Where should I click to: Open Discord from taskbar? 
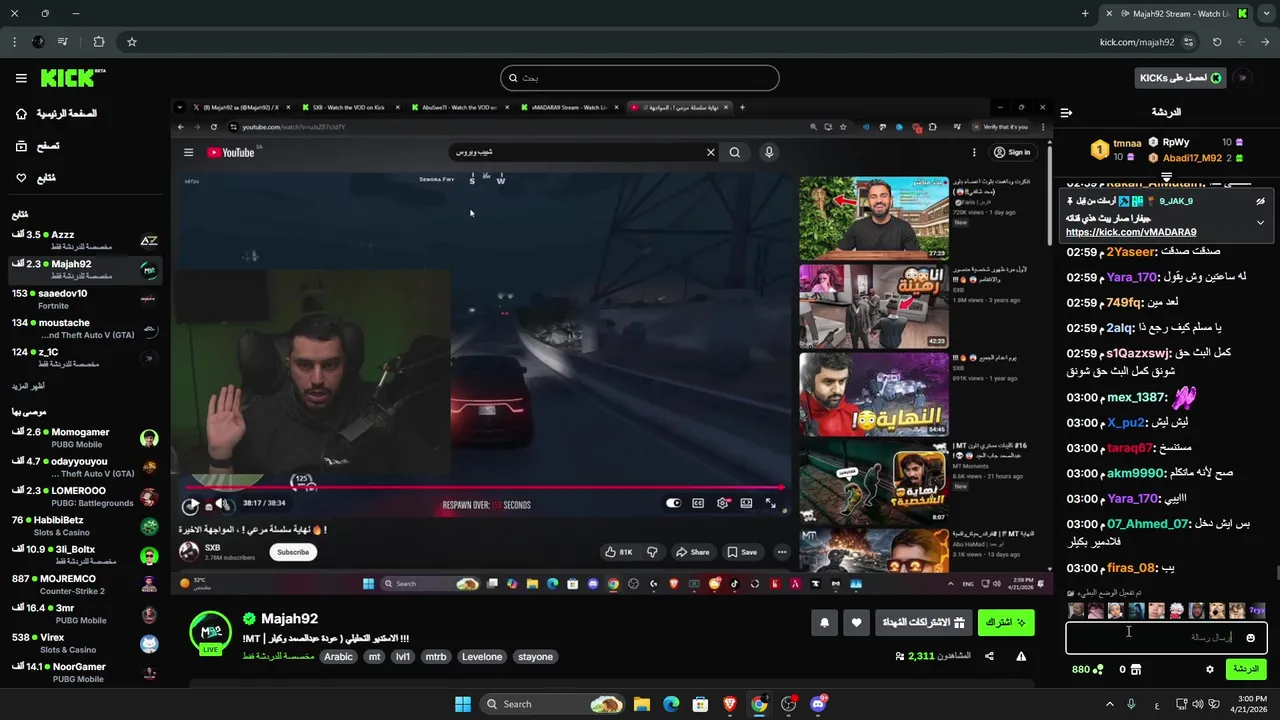pyautogui.click(x=818, y=704)
